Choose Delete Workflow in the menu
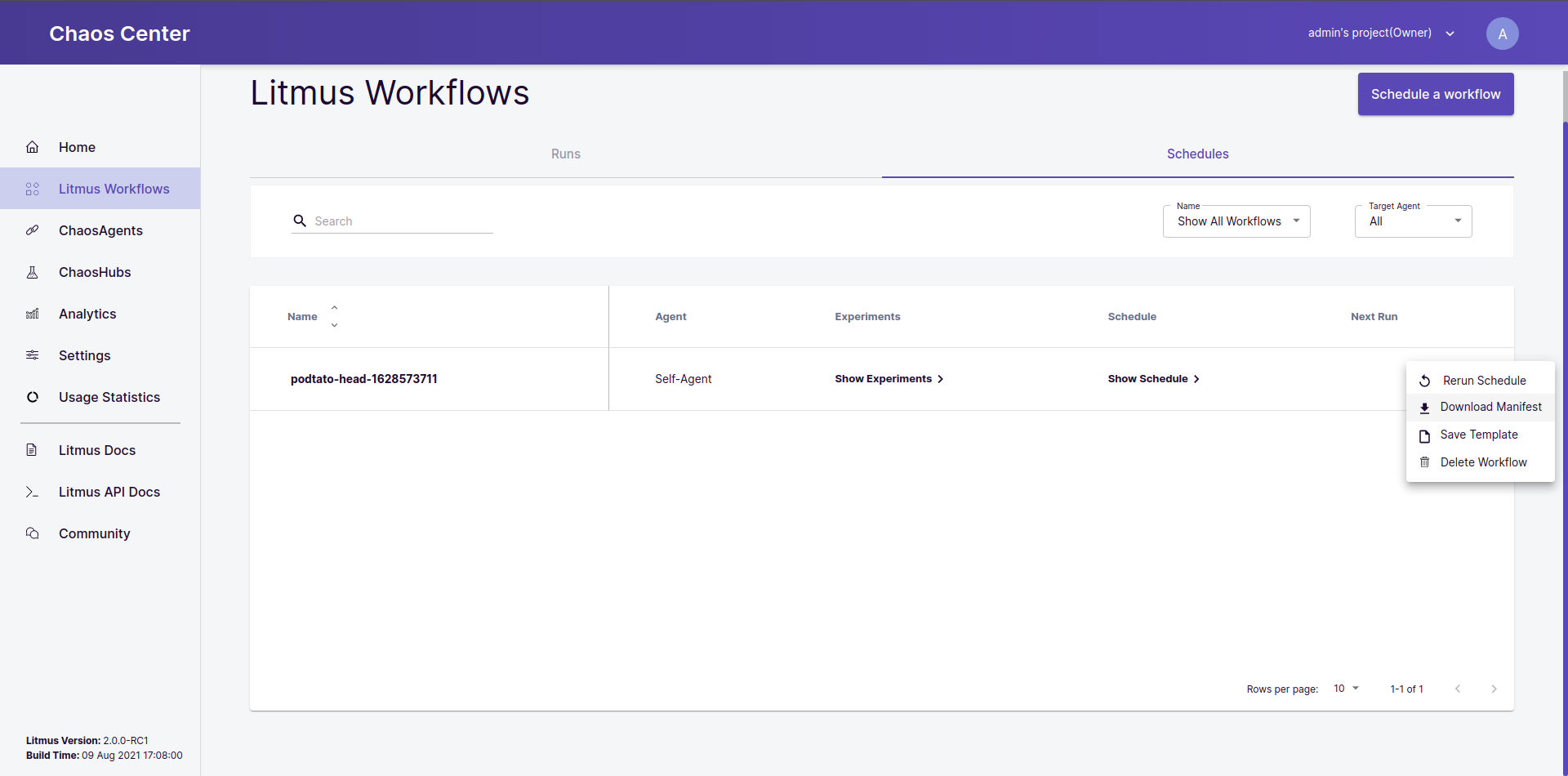 pyautogui.click(x=1482, y=462)
